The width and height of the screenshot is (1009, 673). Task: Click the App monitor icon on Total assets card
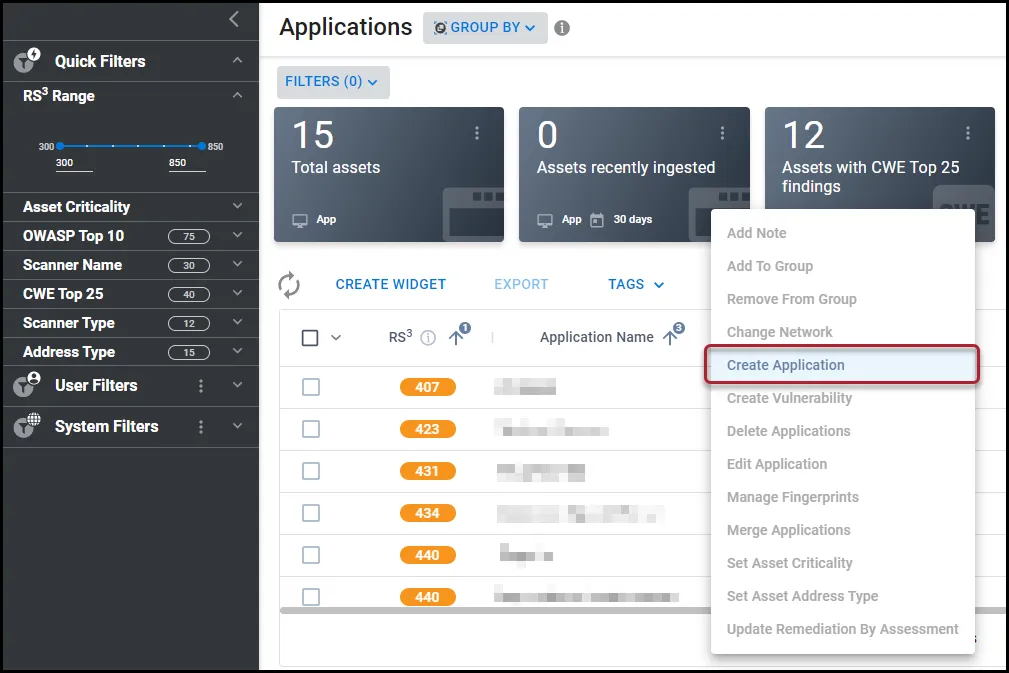tap(300, 220)
